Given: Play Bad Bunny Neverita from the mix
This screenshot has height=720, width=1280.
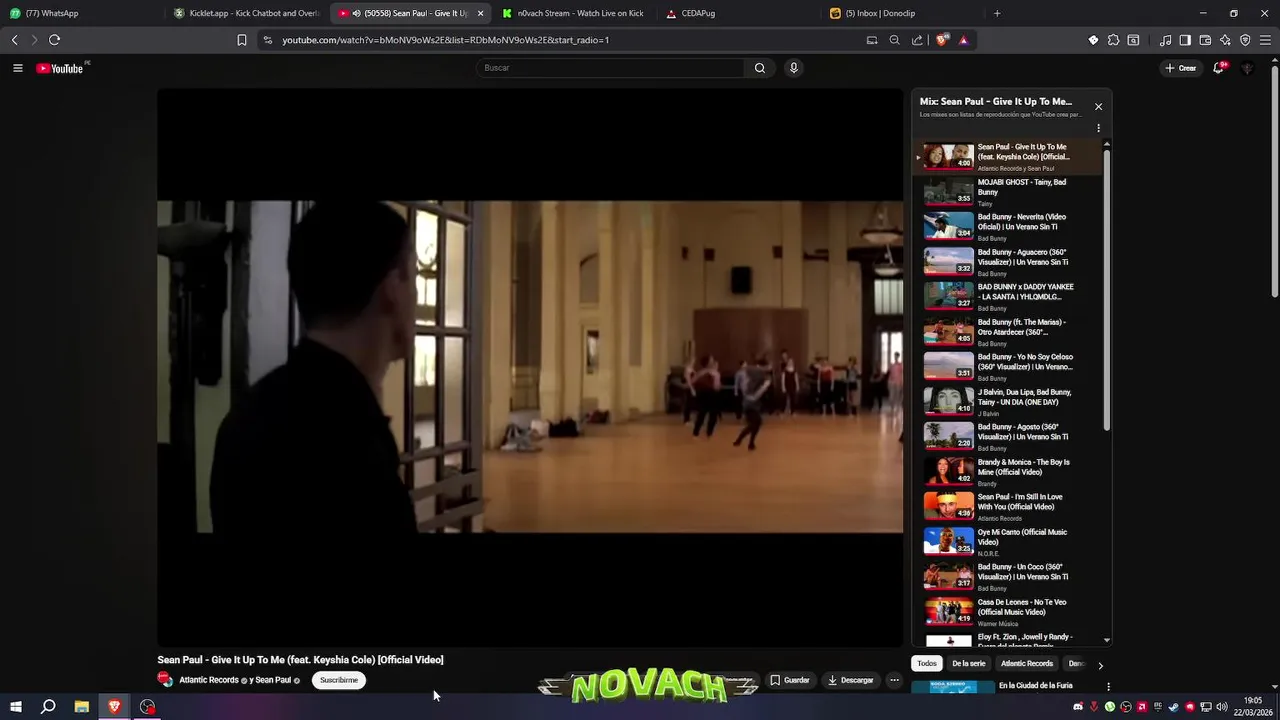Looking at the screenshot, I should (x=1007, y=227).
